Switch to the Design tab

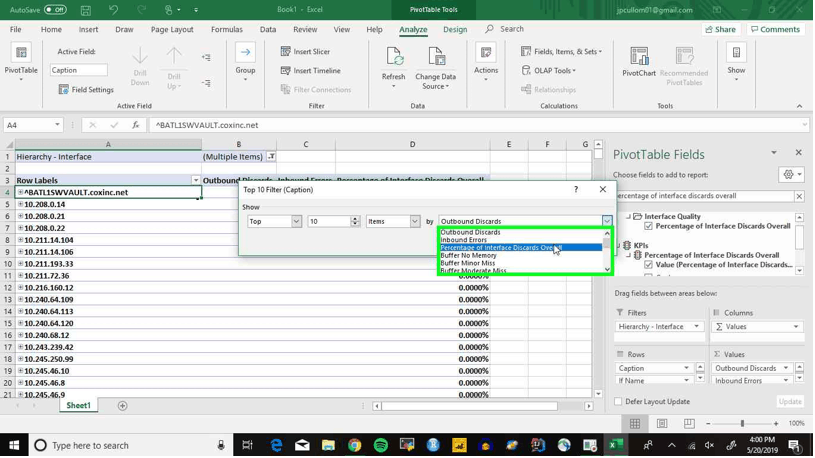pyautogui.click(x=455, y=30)
